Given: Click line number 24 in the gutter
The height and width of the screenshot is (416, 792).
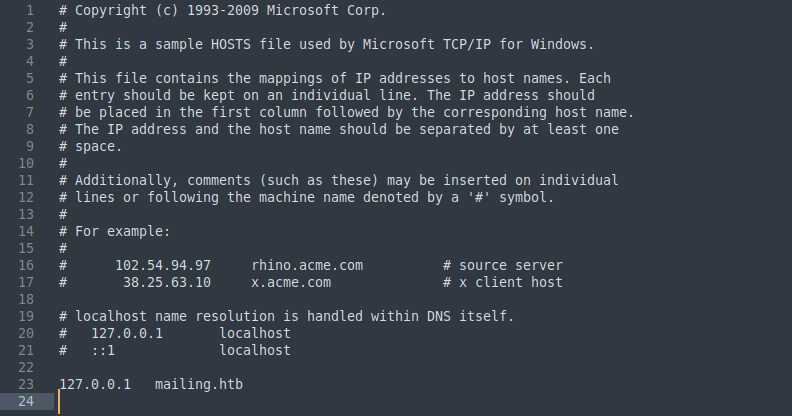Looking at the screenshot, I should [26, 401].
